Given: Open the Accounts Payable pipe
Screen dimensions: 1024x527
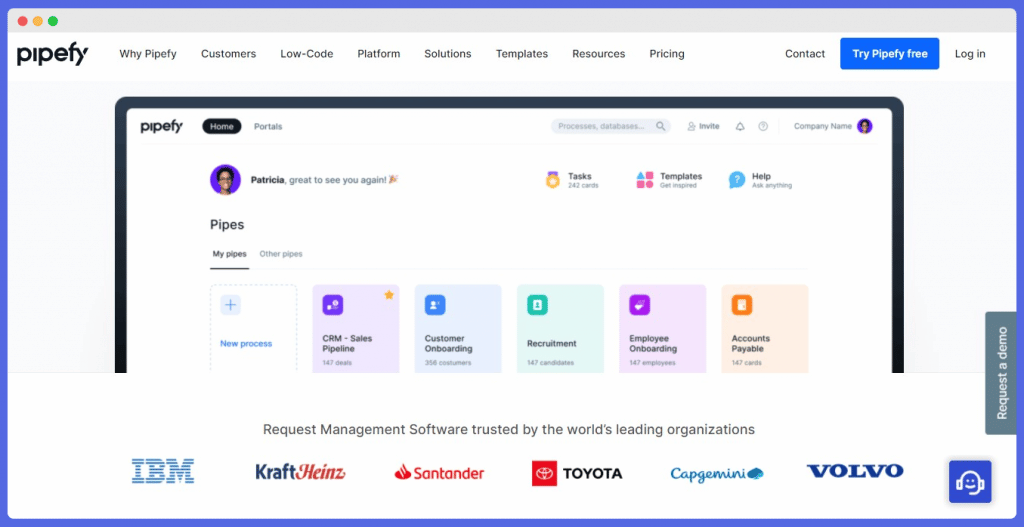Looking at the screenshot, I should 765,328.
